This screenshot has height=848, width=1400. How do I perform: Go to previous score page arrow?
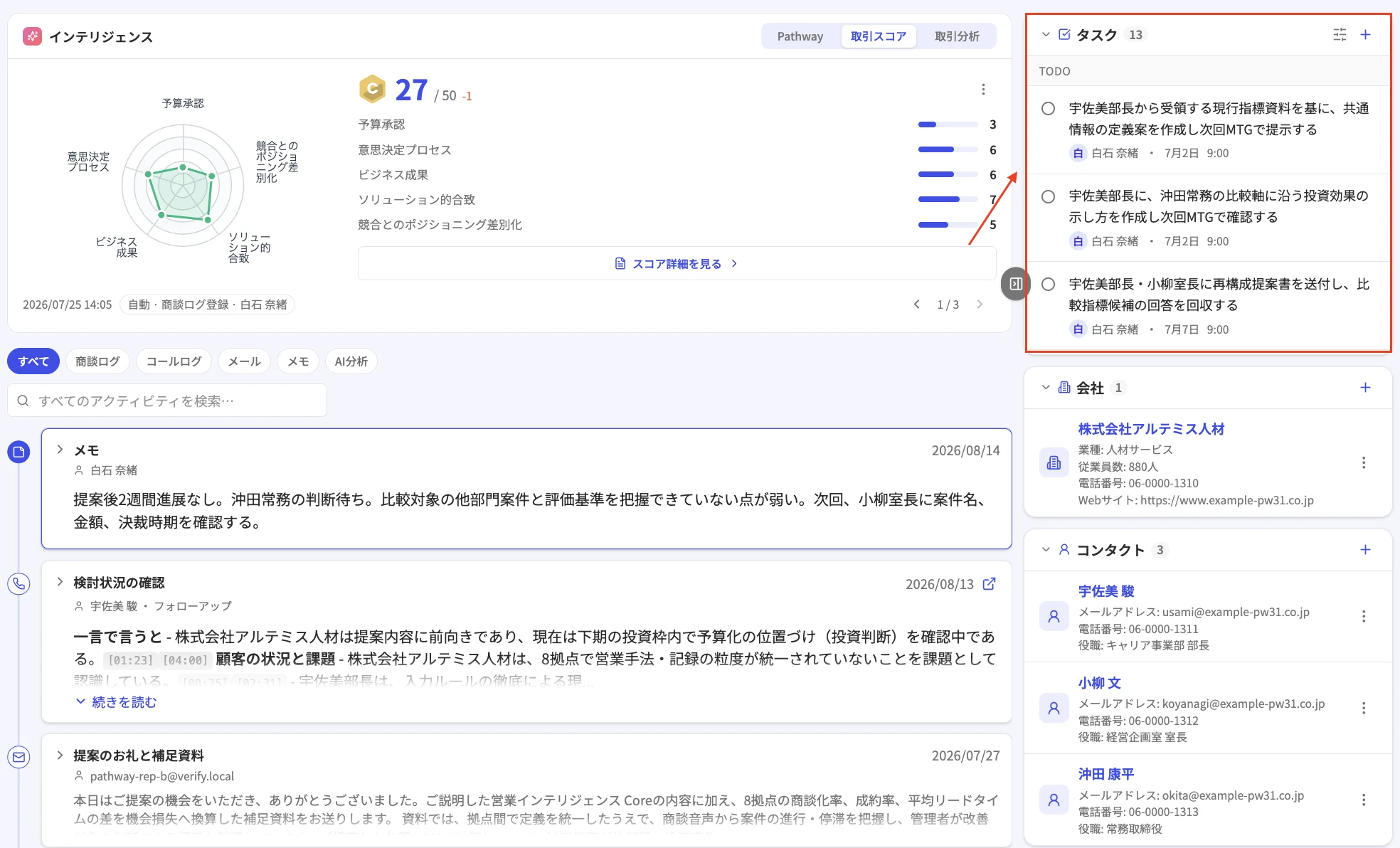tap(917, 304)
